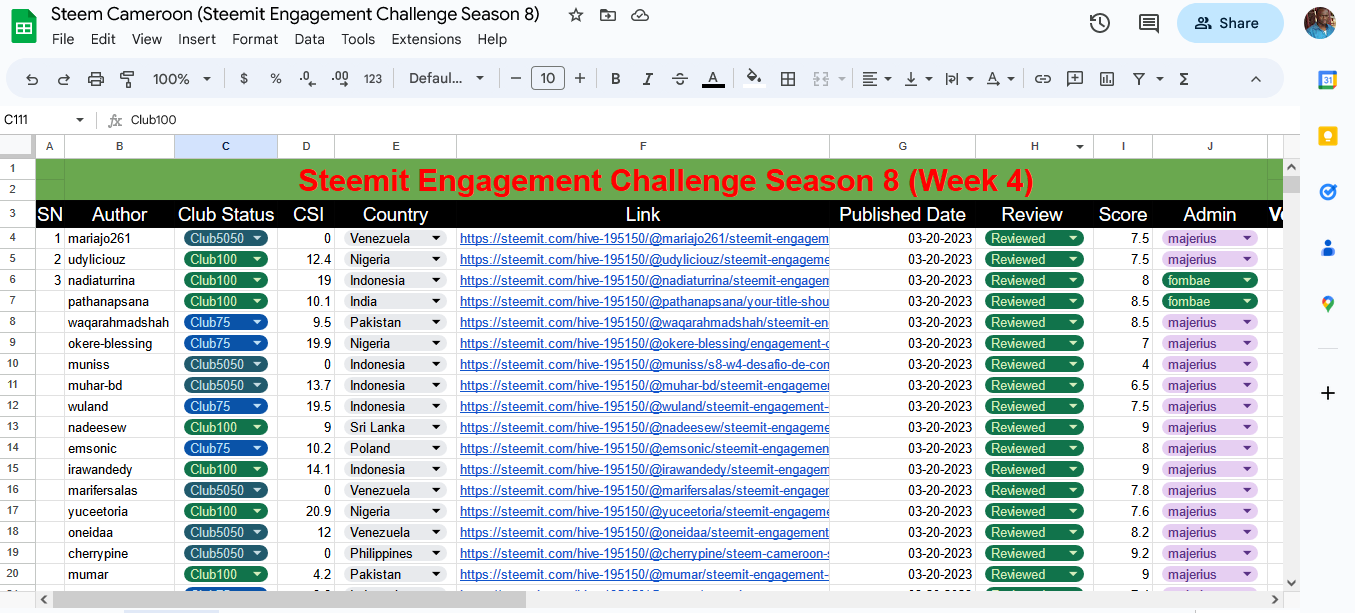
Task: Open the File menu
Action: coord(63,39)
